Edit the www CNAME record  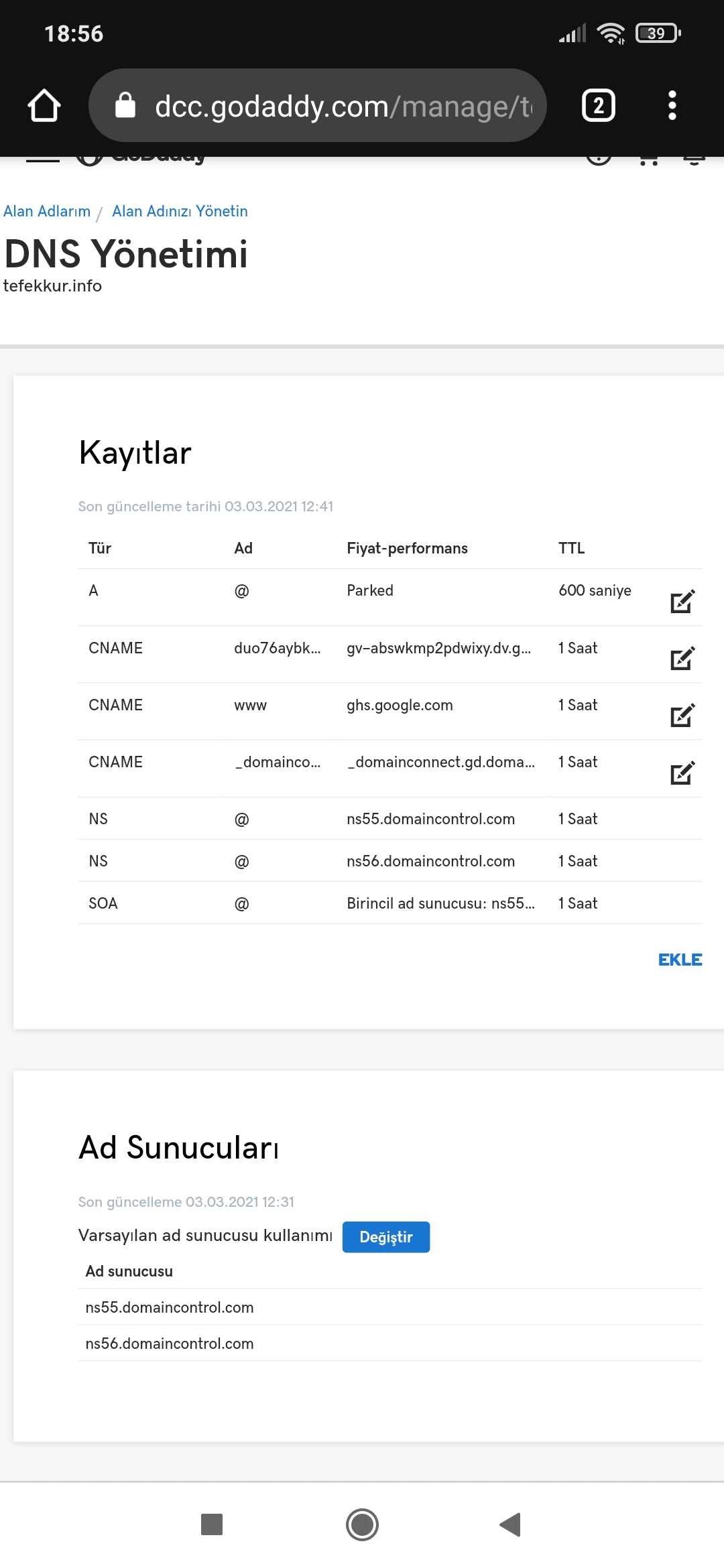(682, 715)
